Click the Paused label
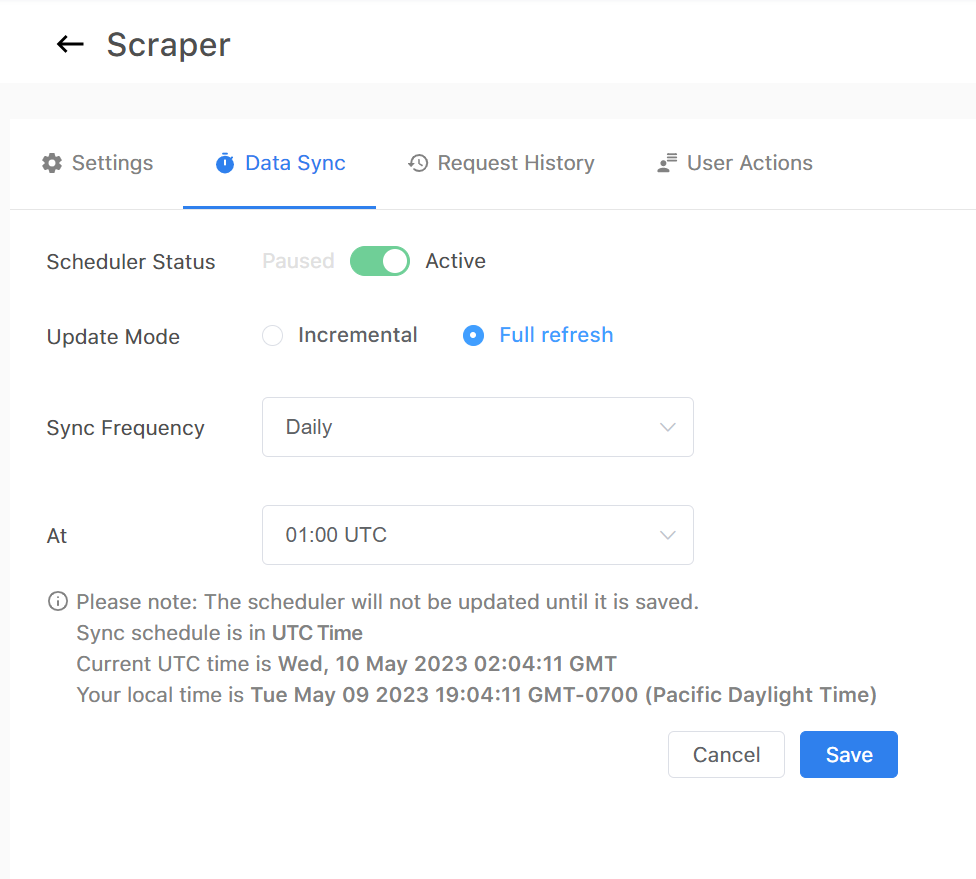 298,261
